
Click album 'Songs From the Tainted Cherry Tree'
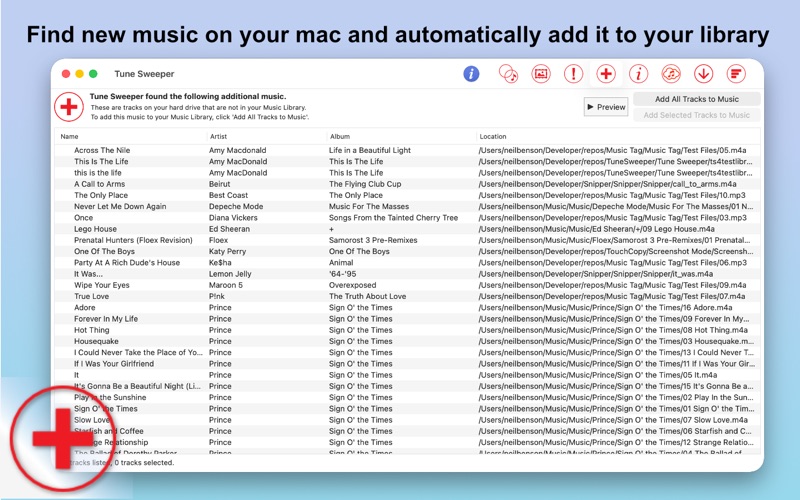393,217
